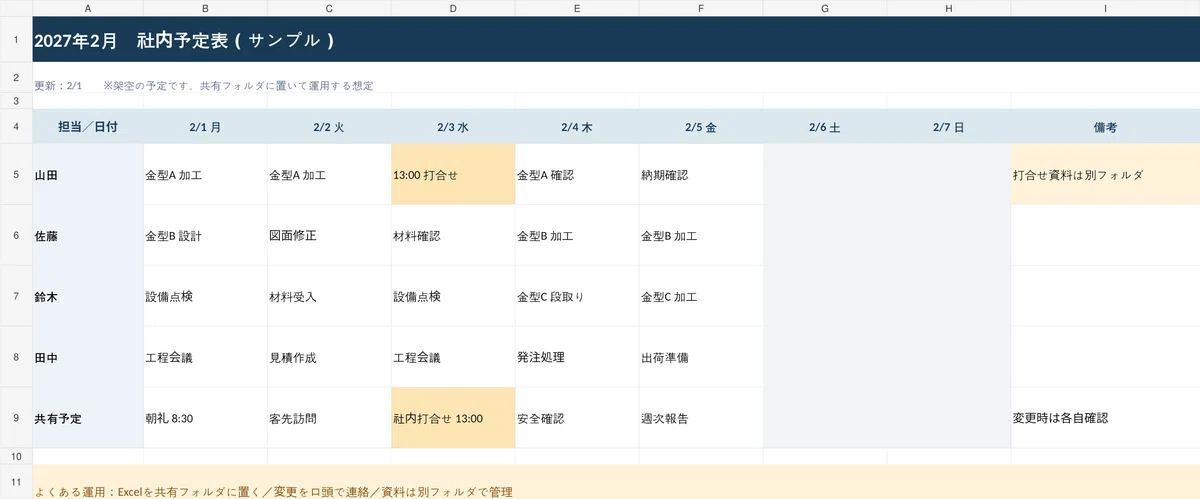Select column header F

tap(702, 8)
